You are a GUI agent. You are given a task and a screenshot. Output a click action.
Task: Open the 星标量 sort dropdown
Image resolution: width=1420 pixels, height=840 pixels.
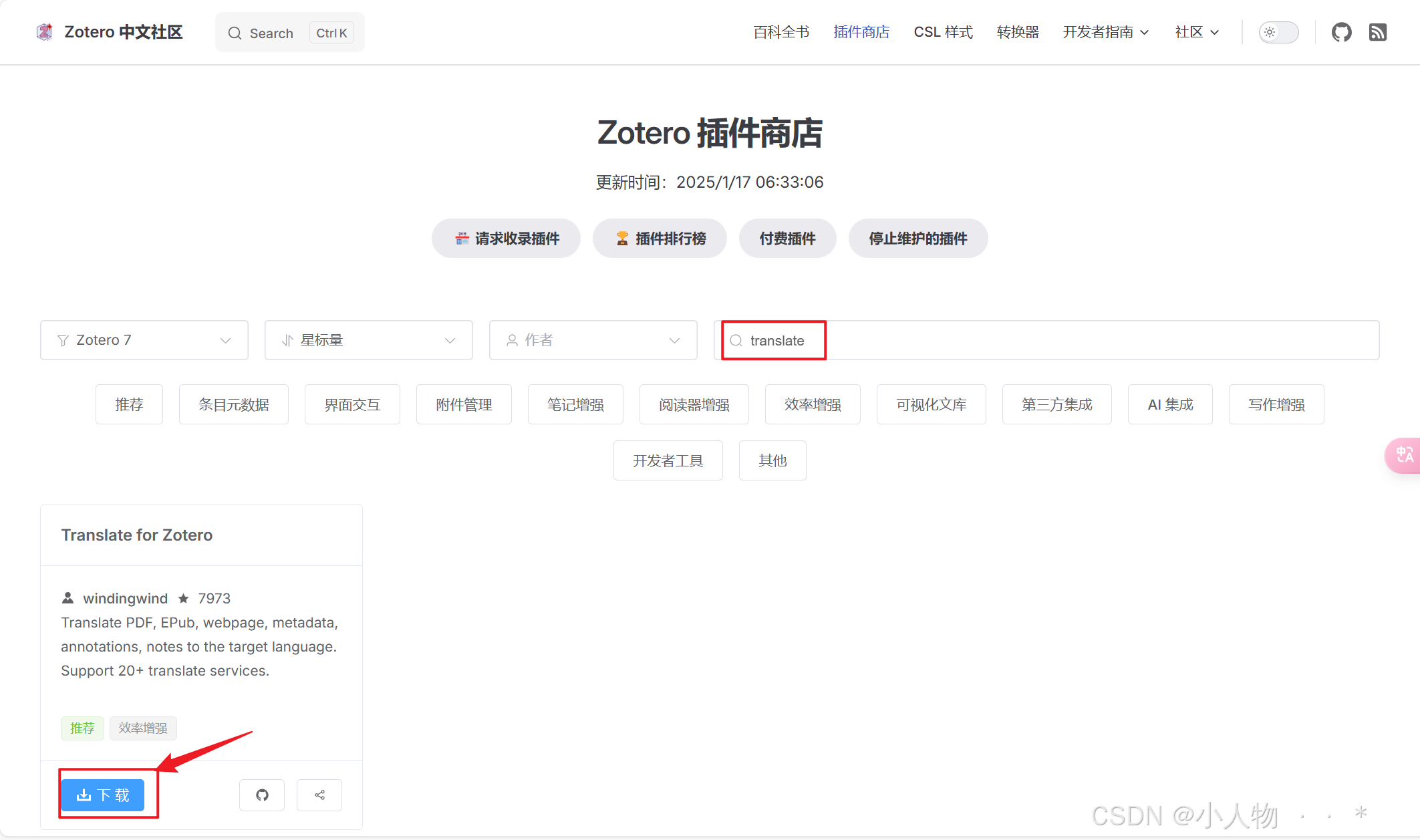pyautogui.click(x=369, y=340)
